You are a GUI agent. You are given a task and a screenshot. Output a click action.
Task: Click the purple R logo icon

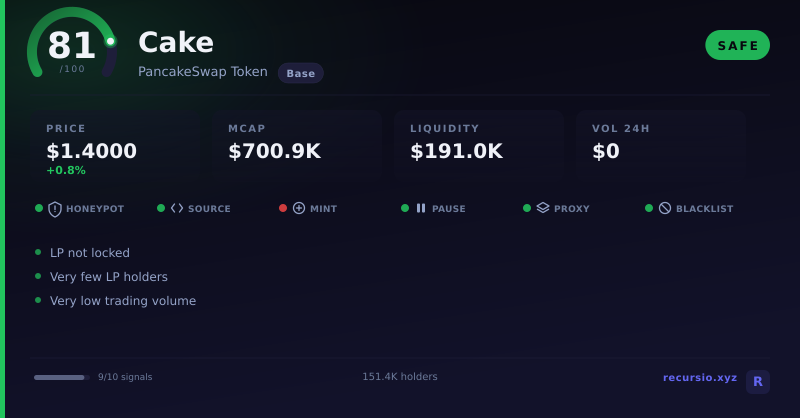(758, 381)
